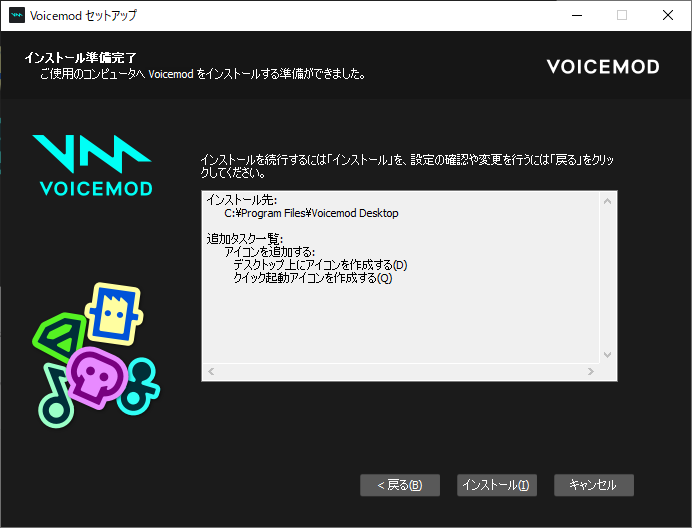
Task: Cancel setup with the キャンセル button
Action: tap(594, 485)
